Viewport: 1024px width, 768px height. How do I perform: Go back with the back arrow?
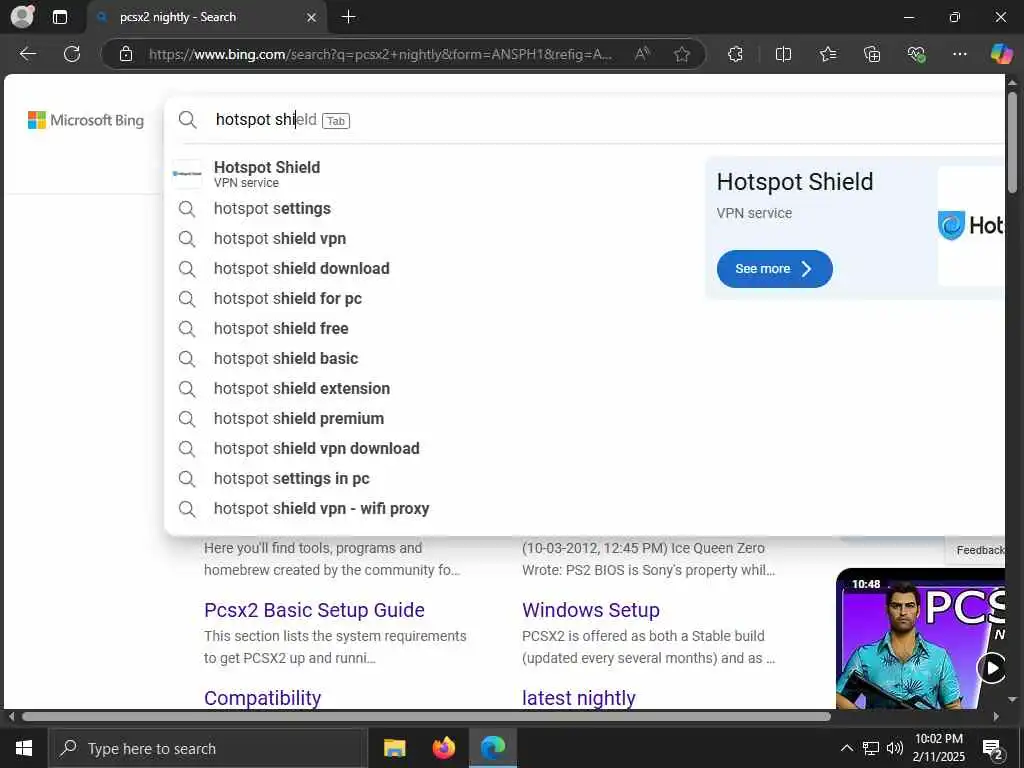tap(27, 54)
